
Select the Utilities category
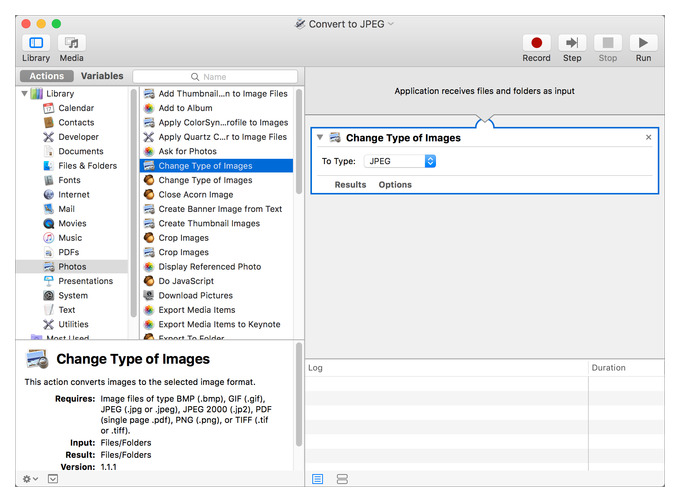[x=73, y=324]
